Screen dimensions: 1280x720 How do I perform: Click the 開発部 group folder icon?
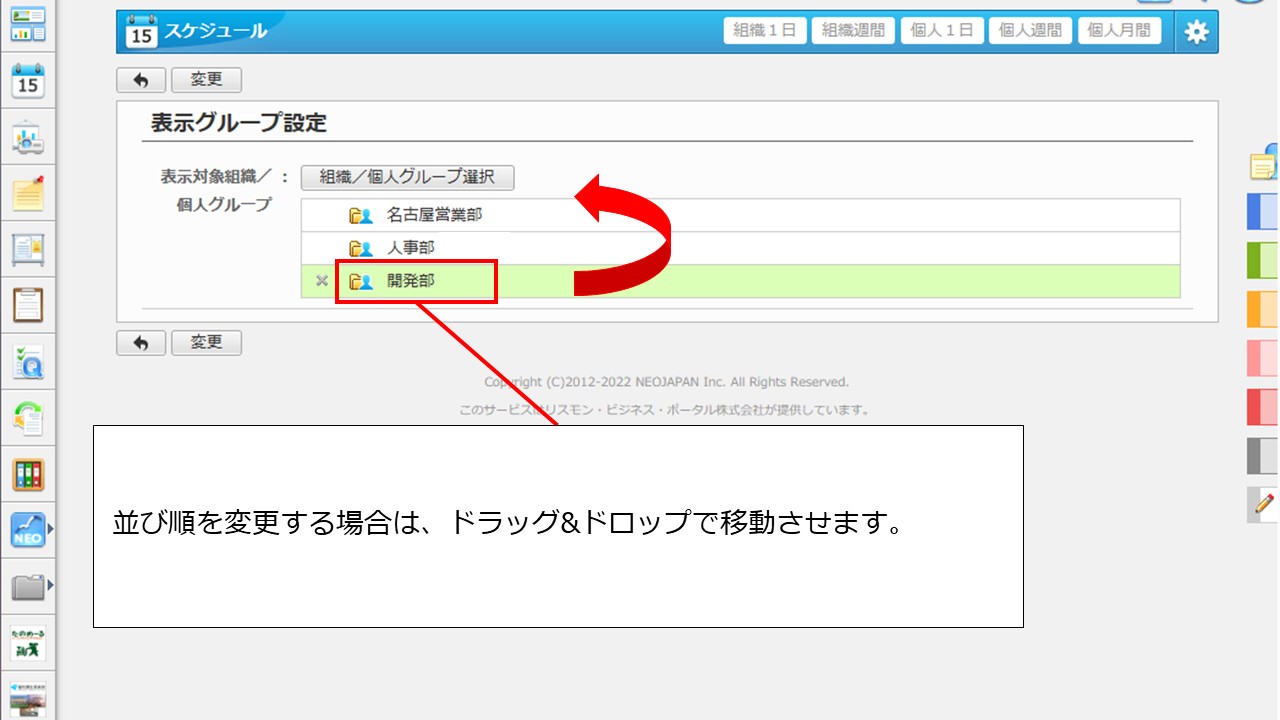coord(360,282)
